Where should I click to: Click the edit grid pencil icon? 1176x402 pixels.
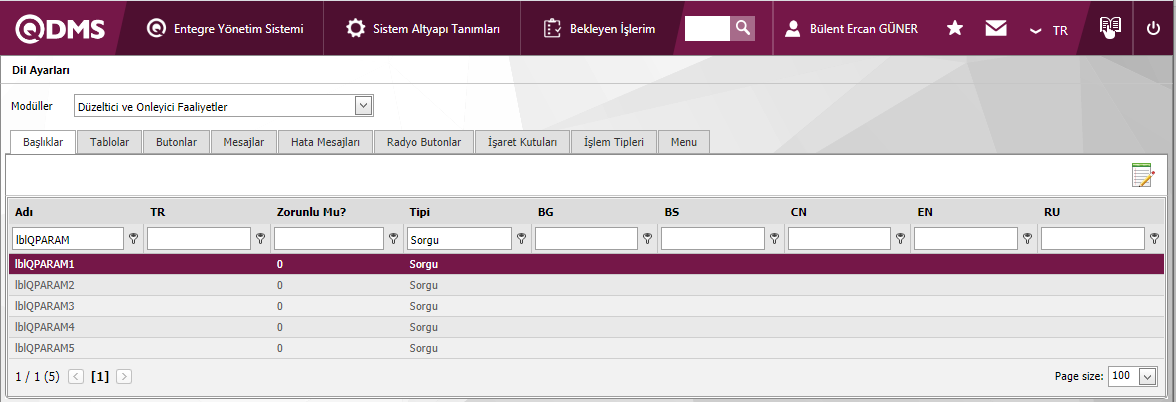[x=1142, y=176]
